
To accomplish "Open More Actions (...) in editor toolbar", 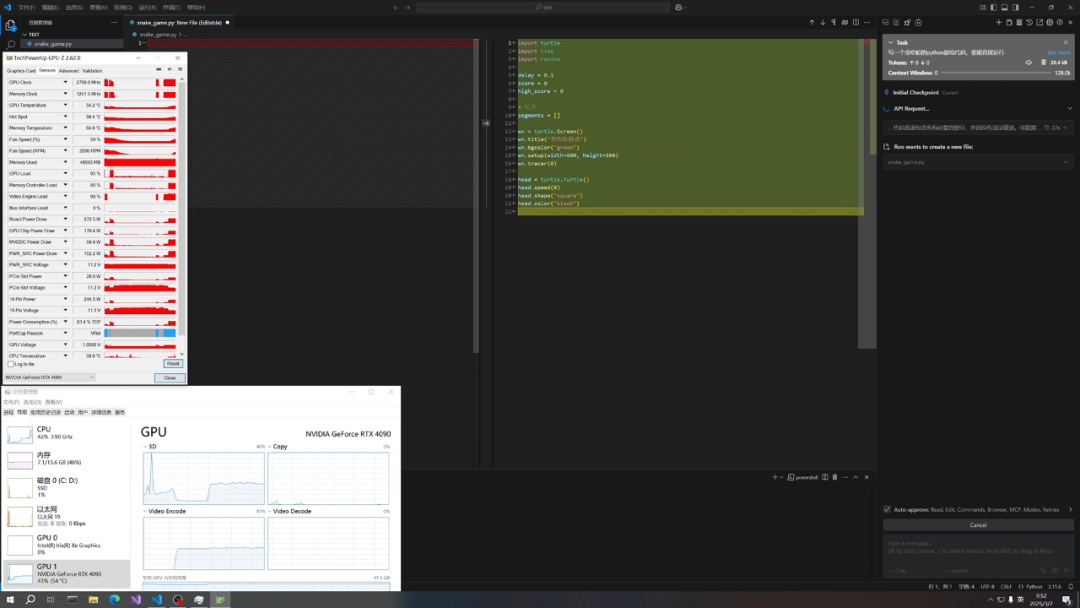I will pos(866,22).
